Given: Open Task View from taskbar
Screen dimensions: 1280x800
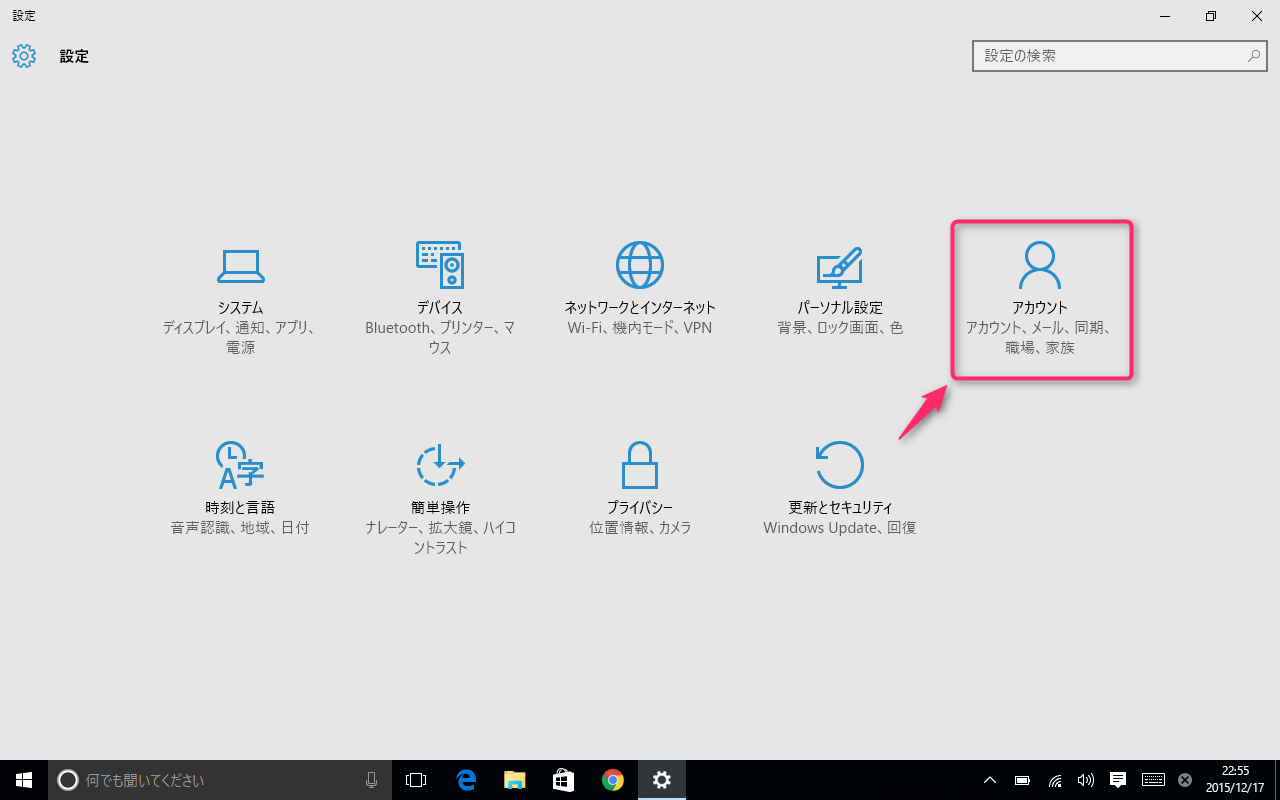Looking at the screenshot, I should pos(416,780).
